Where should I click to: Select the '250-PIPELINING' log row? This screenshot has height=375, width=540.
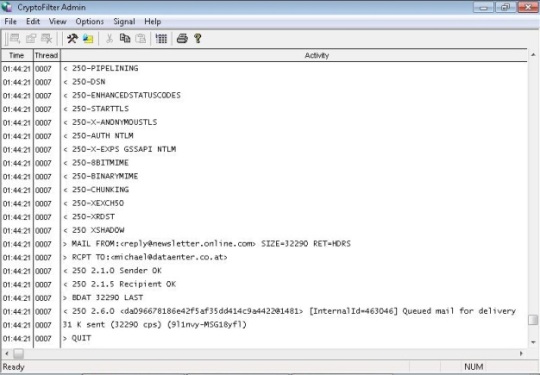tap(264, 69)
